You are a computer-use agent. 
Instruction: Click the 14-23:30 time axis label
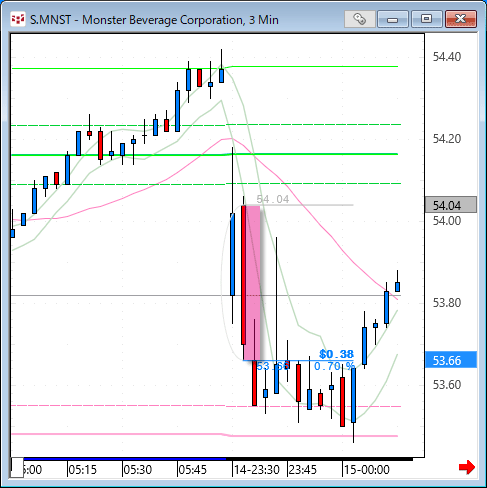257,470
